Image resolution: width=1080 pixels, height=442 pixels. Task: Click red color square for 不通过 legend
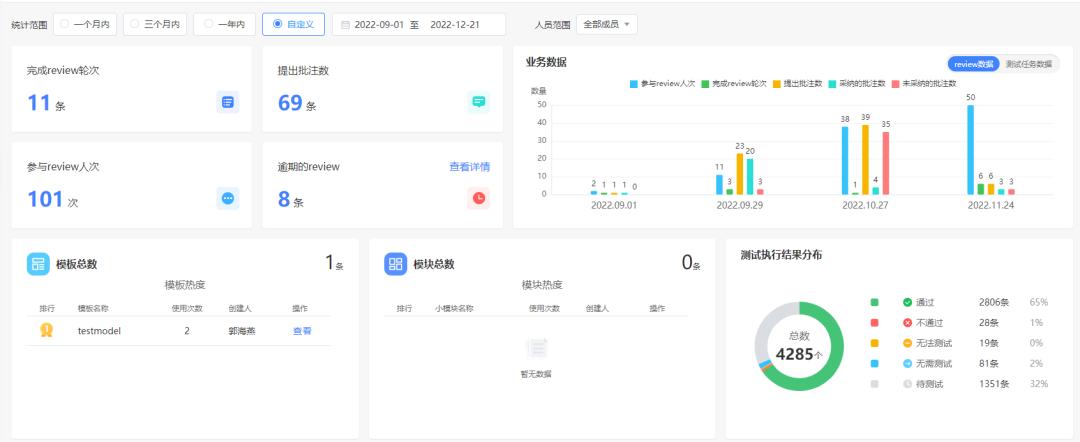click(875, 322)
